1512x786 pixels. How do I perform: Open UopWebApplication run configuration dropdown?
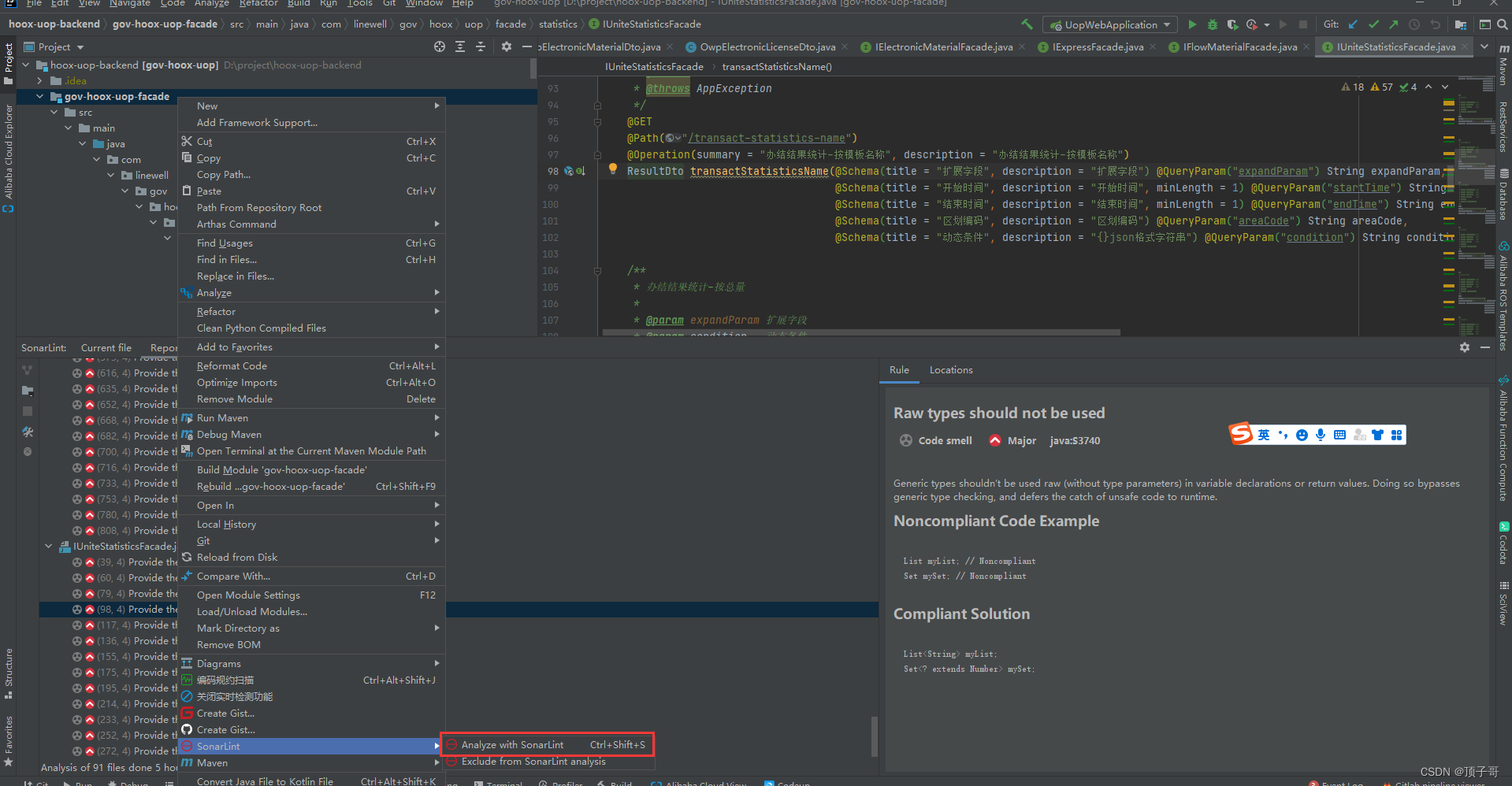tap(1110, 24)
